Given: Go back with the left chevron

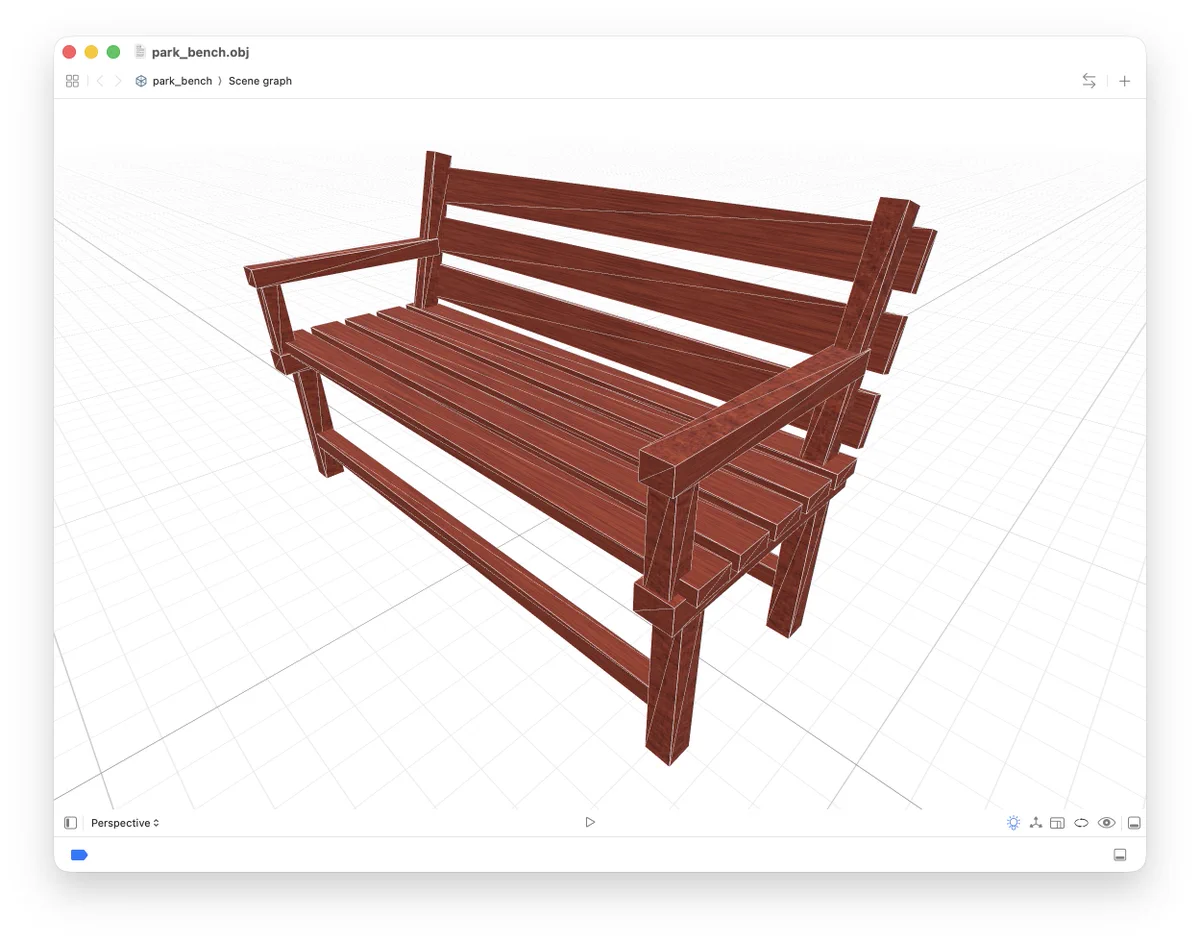Looking at the screenshot, I should coord(100,81).
